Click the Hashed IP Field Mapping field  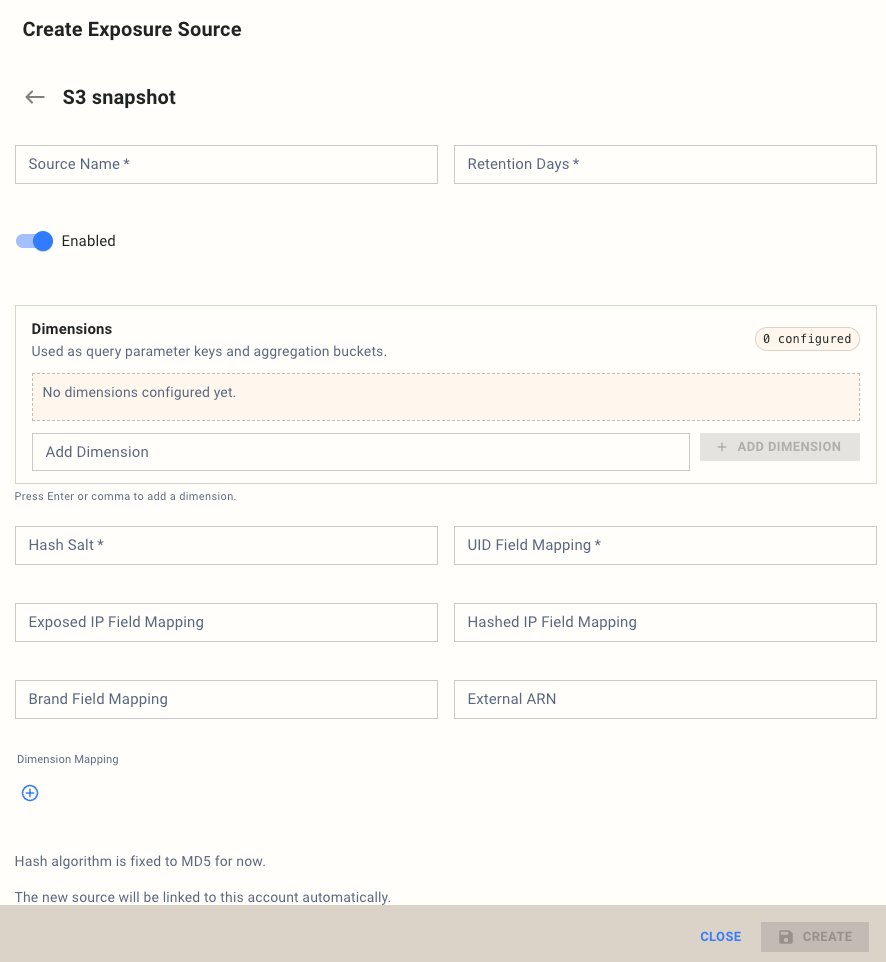tap(665, 622)
